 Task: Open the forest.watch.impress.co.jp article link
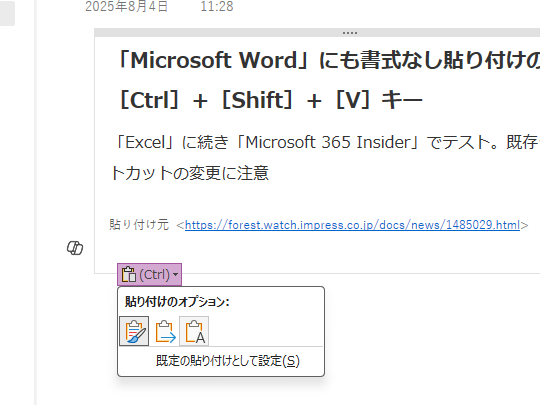point(352,225)
